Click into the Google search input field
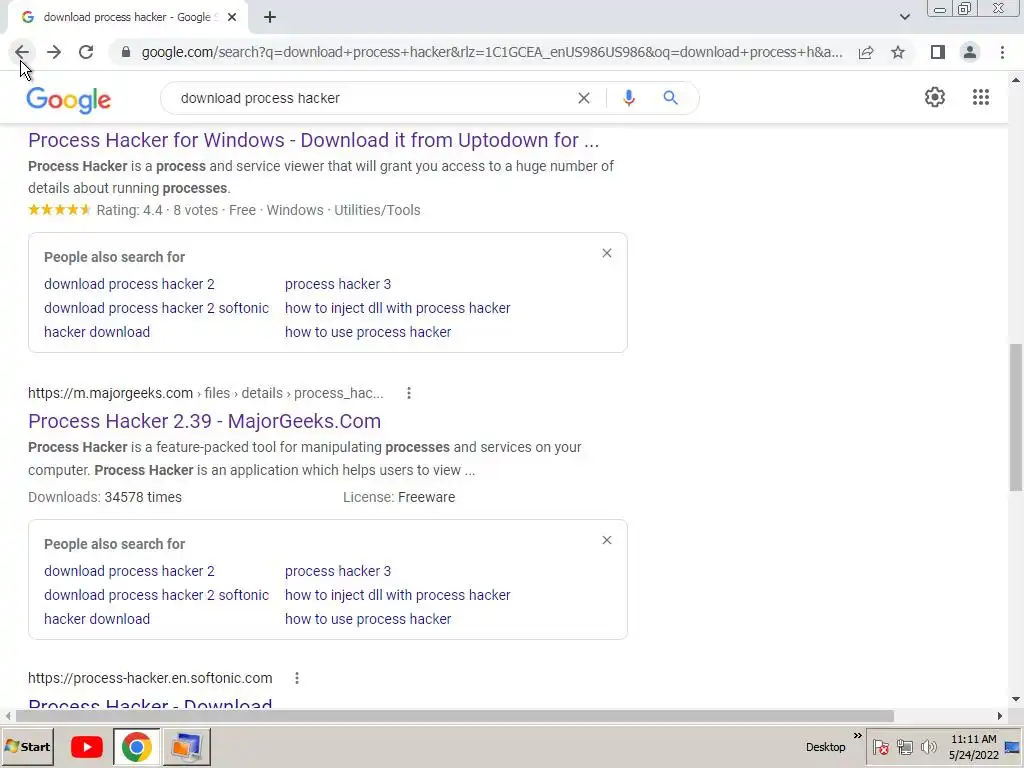 coord(372,98)
